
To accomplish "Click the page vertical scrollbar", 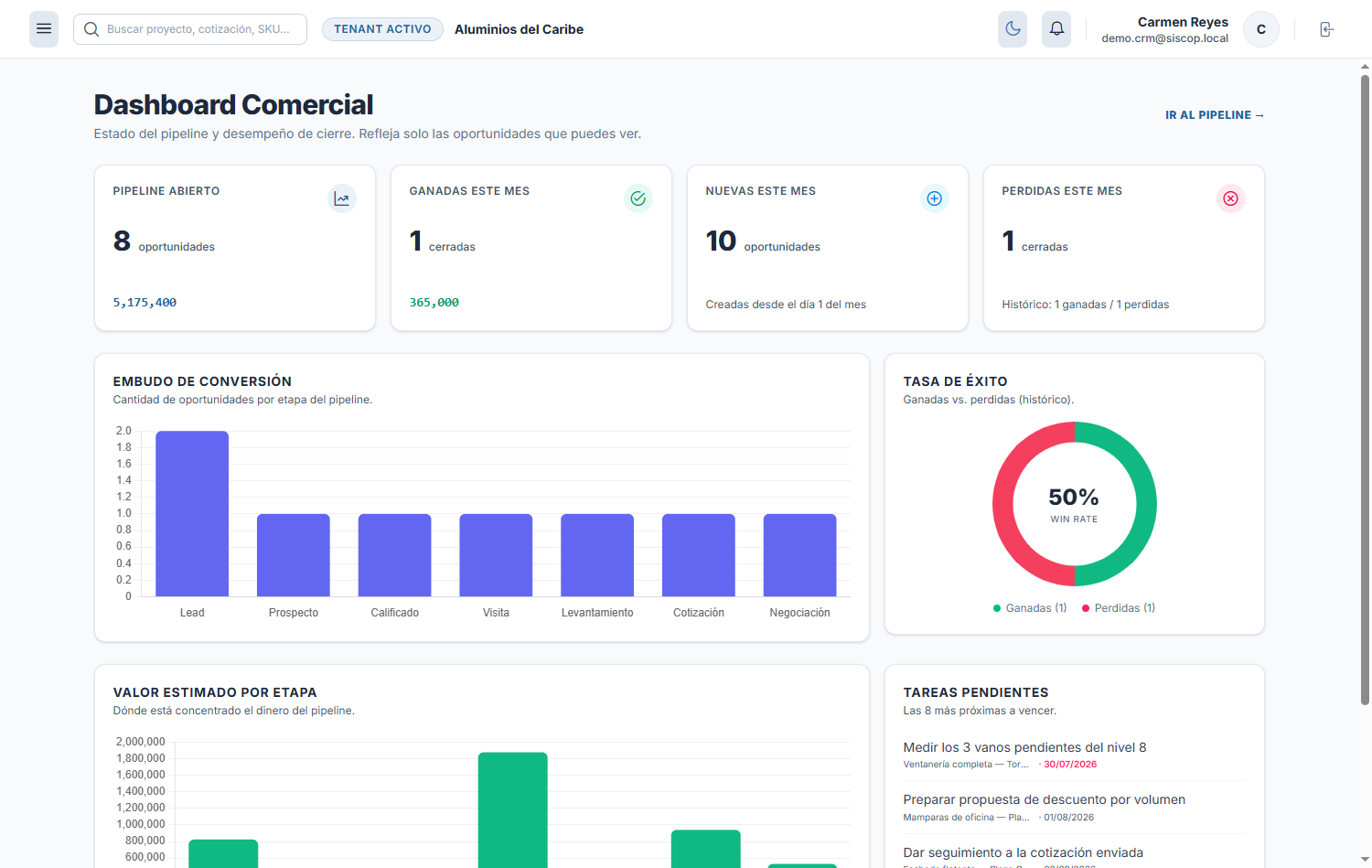I will click(1365, 389).
